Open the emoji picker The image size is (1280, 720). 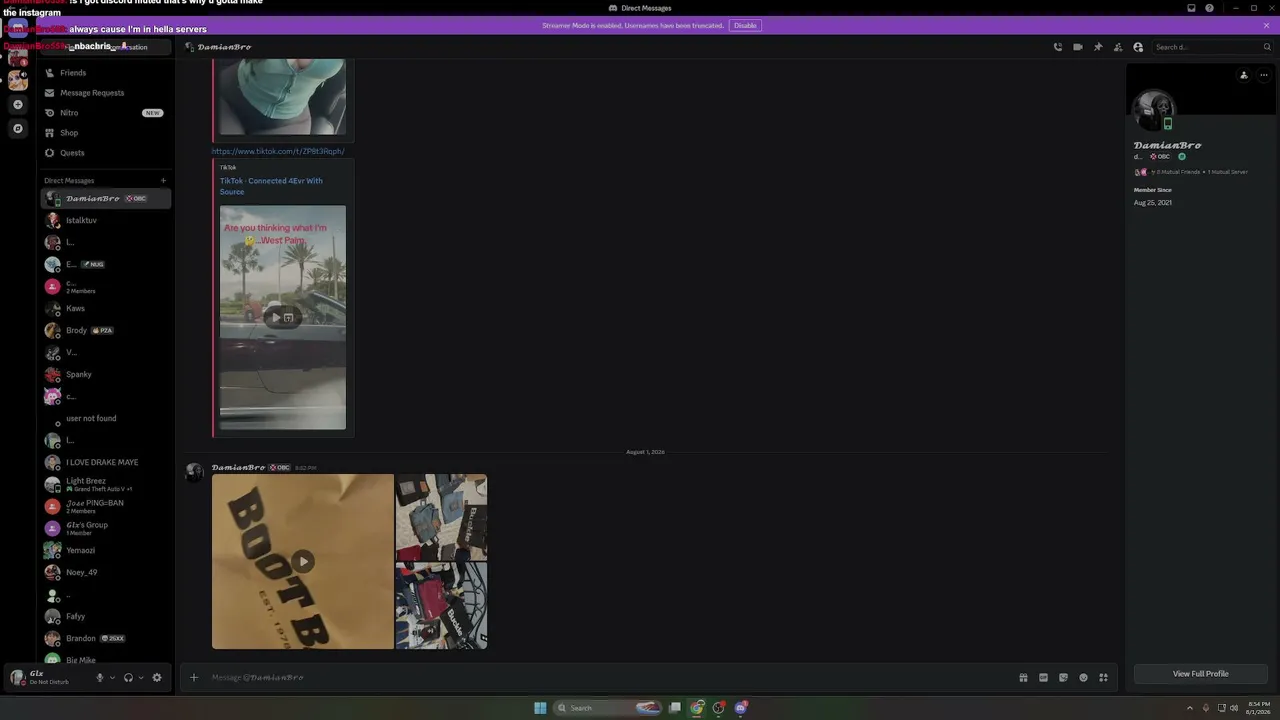click(x=1083, y=677)
